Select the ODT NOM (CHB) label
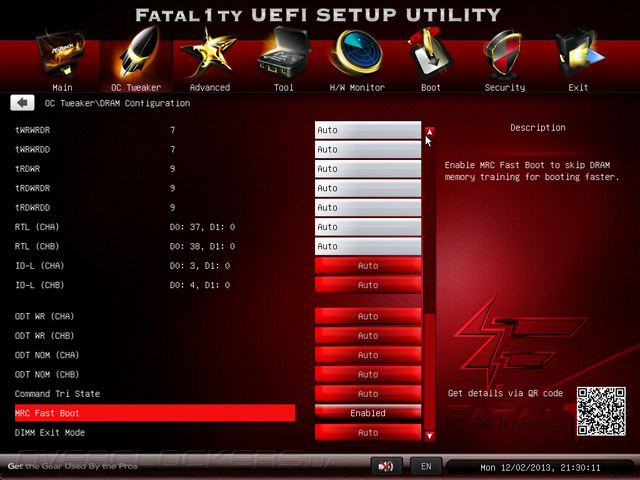The width and height of the screenshot is (640, 480). (x=47, y=374)
